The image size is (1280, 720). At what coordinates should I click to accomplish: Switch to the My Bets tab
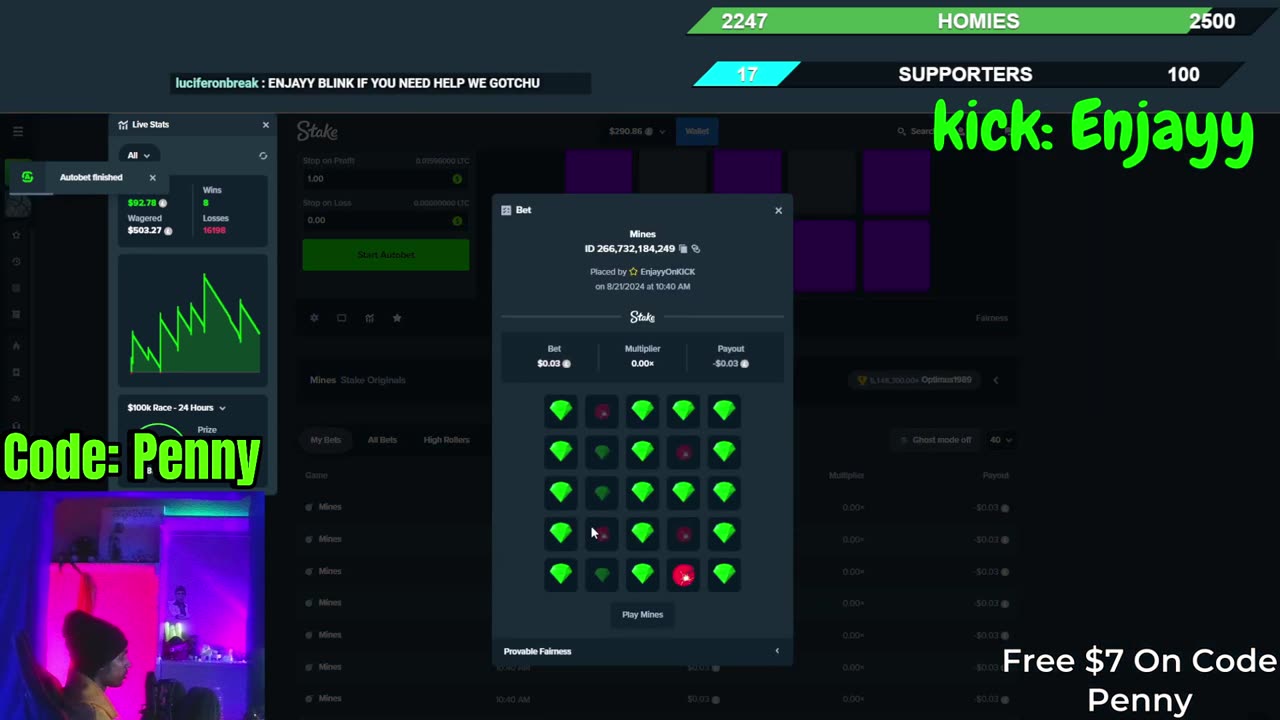(325, 440)
